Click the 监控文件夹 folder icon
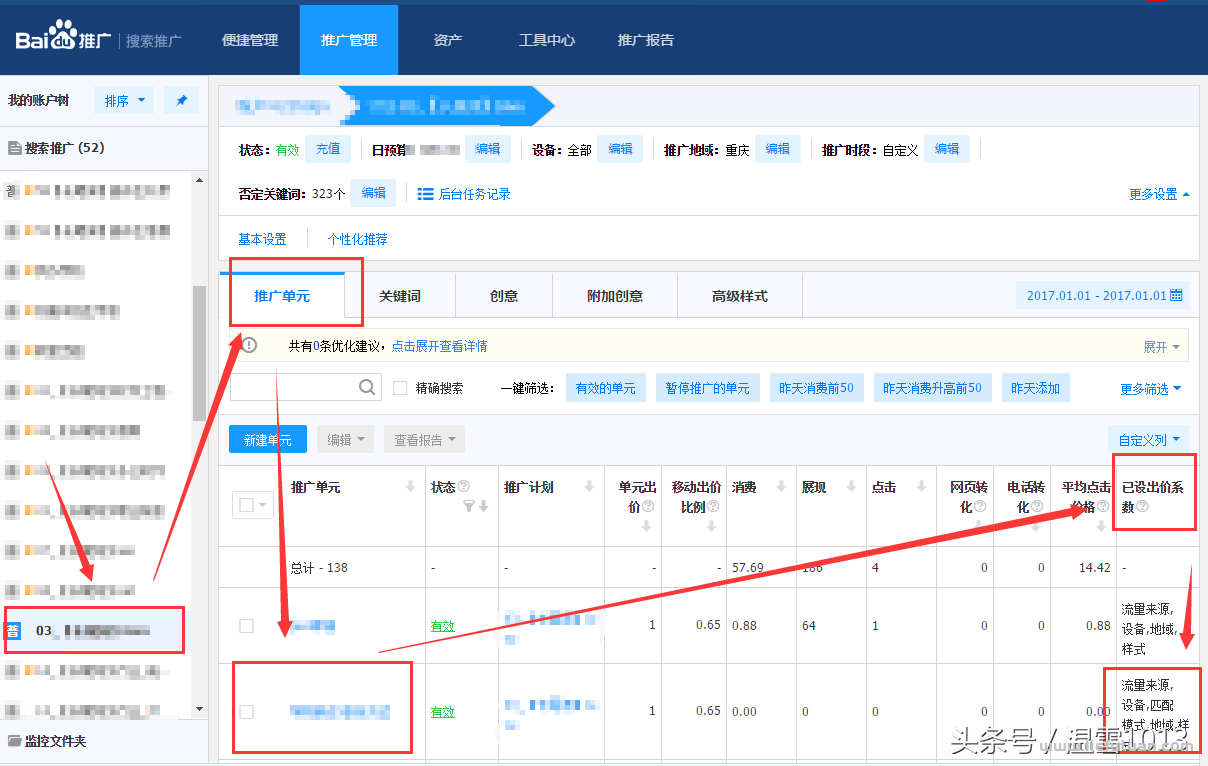The image size is (1208, 766). click(x=14, y=741)
